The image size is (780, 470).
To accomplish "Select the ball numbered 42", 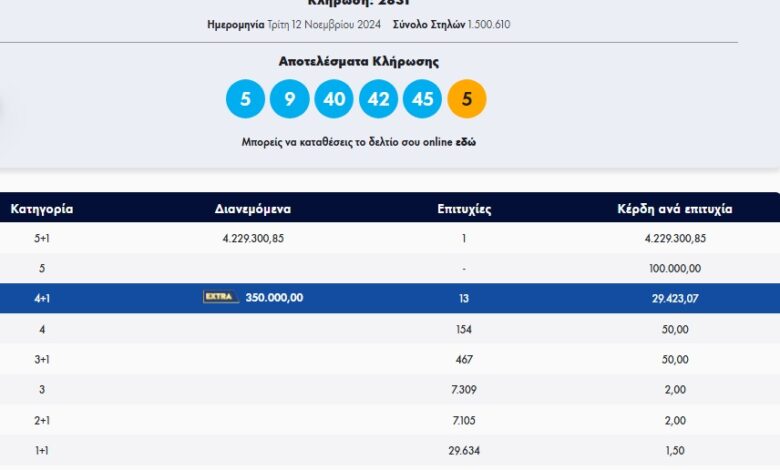I will coord(377,99).
